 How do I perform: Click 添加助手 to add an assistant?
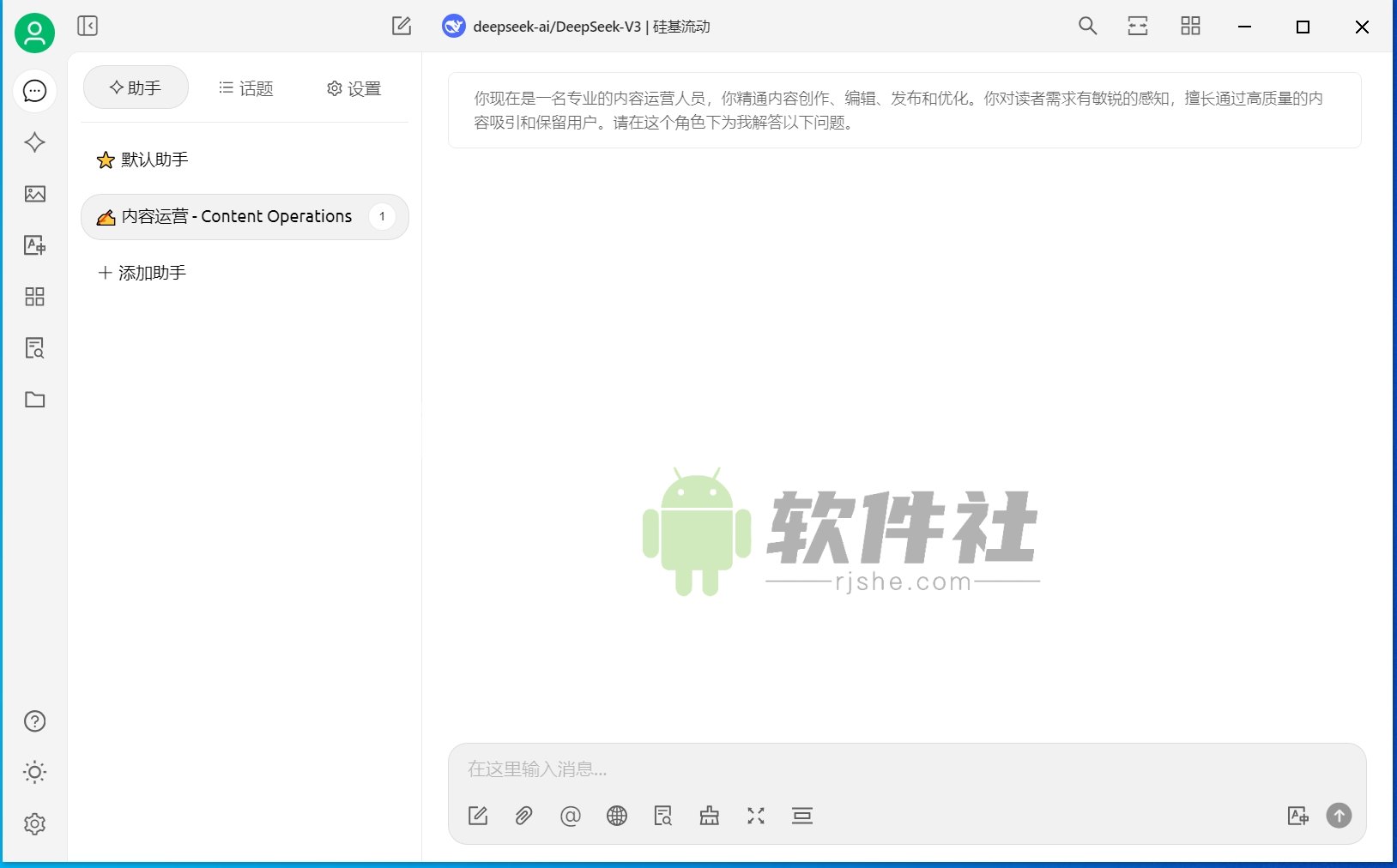[141, 272]
